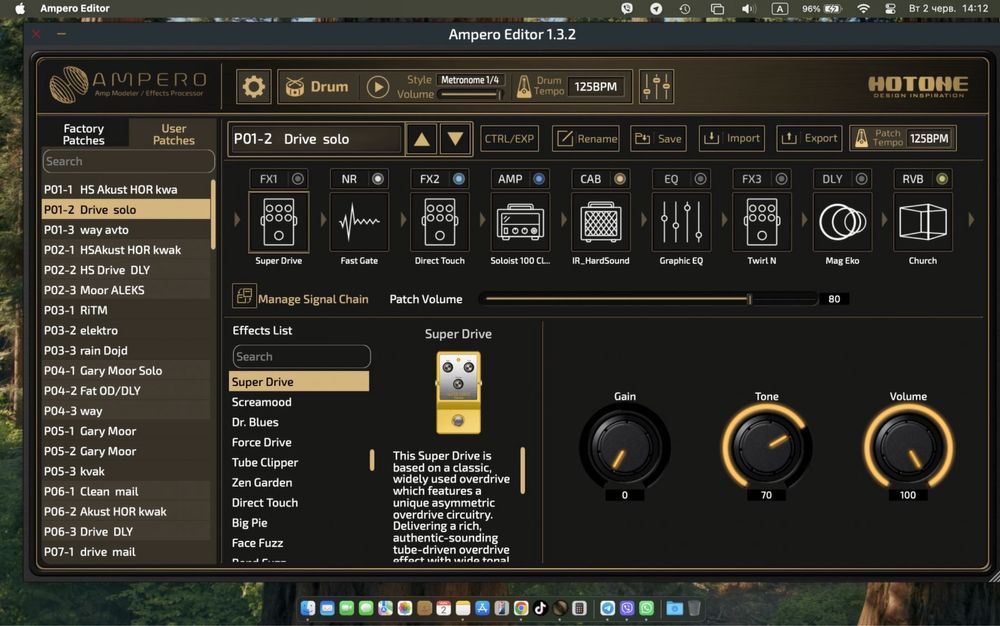Go to next patch with down arrow

pyautogui.click(x=455, y=138)
